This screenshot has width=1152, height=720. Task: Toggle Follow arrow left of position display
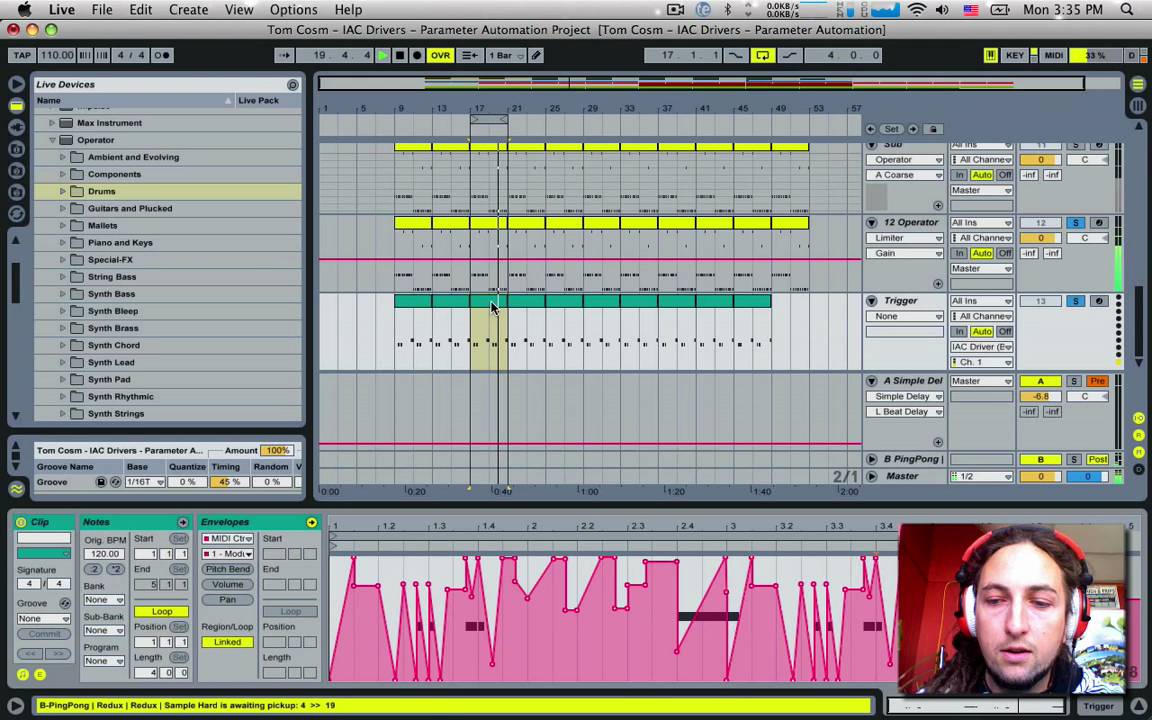click(x=284, y=55)
